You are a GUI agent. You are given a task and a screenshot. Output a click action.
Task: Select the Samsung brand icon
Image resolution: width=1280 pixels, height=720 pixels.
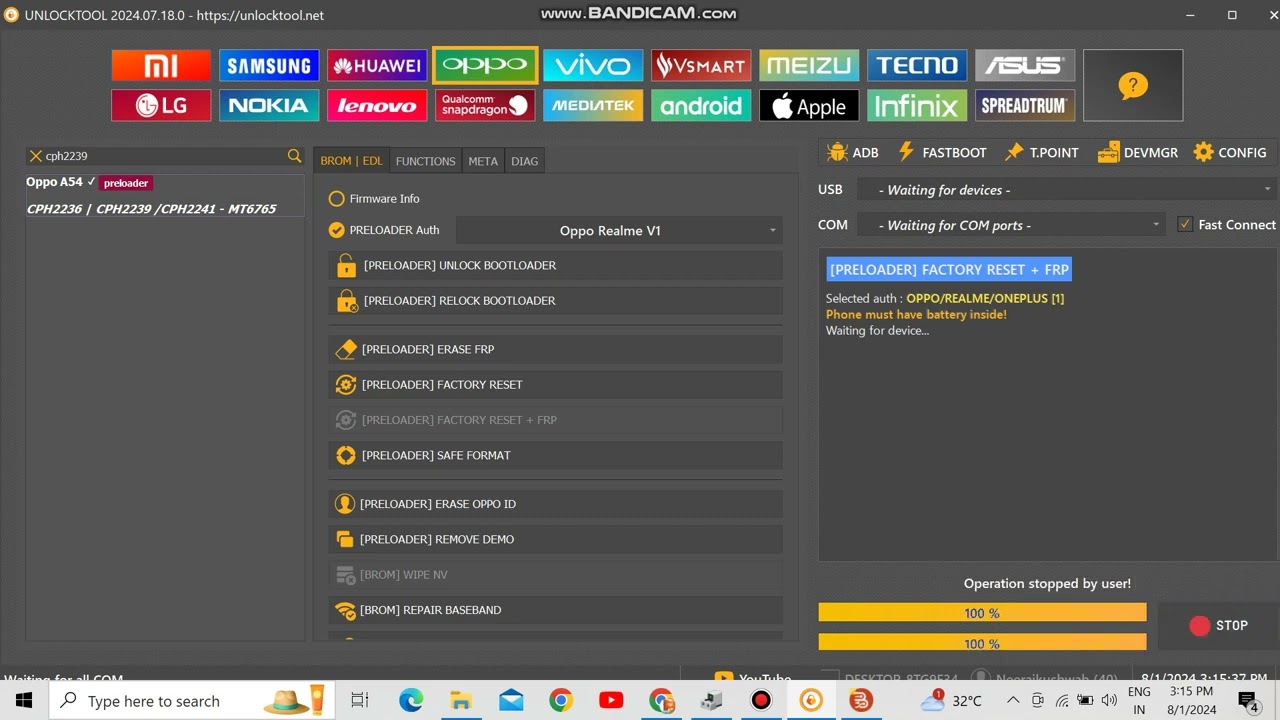(269, 66)
